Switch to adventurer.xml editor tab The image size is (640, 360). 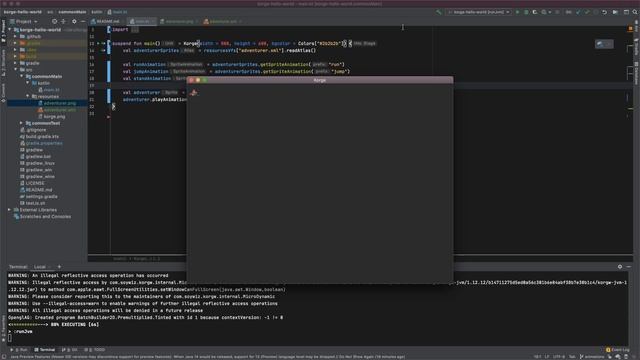pos(222,21)
